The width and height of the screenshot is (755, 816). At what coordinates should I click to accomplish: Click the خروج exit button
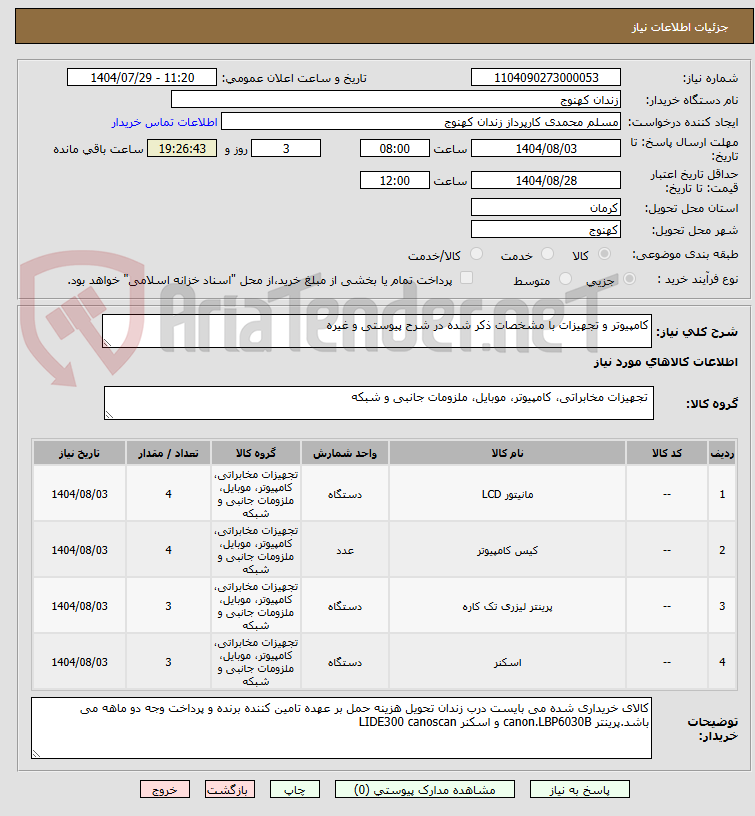(x=164, y=789)
